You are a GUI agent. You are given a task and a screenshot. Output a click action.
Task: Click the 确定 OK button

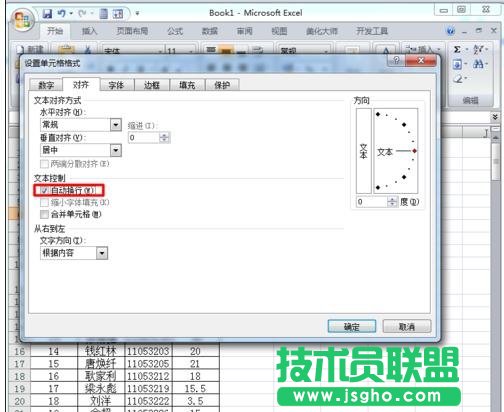[x=352, y=326]
